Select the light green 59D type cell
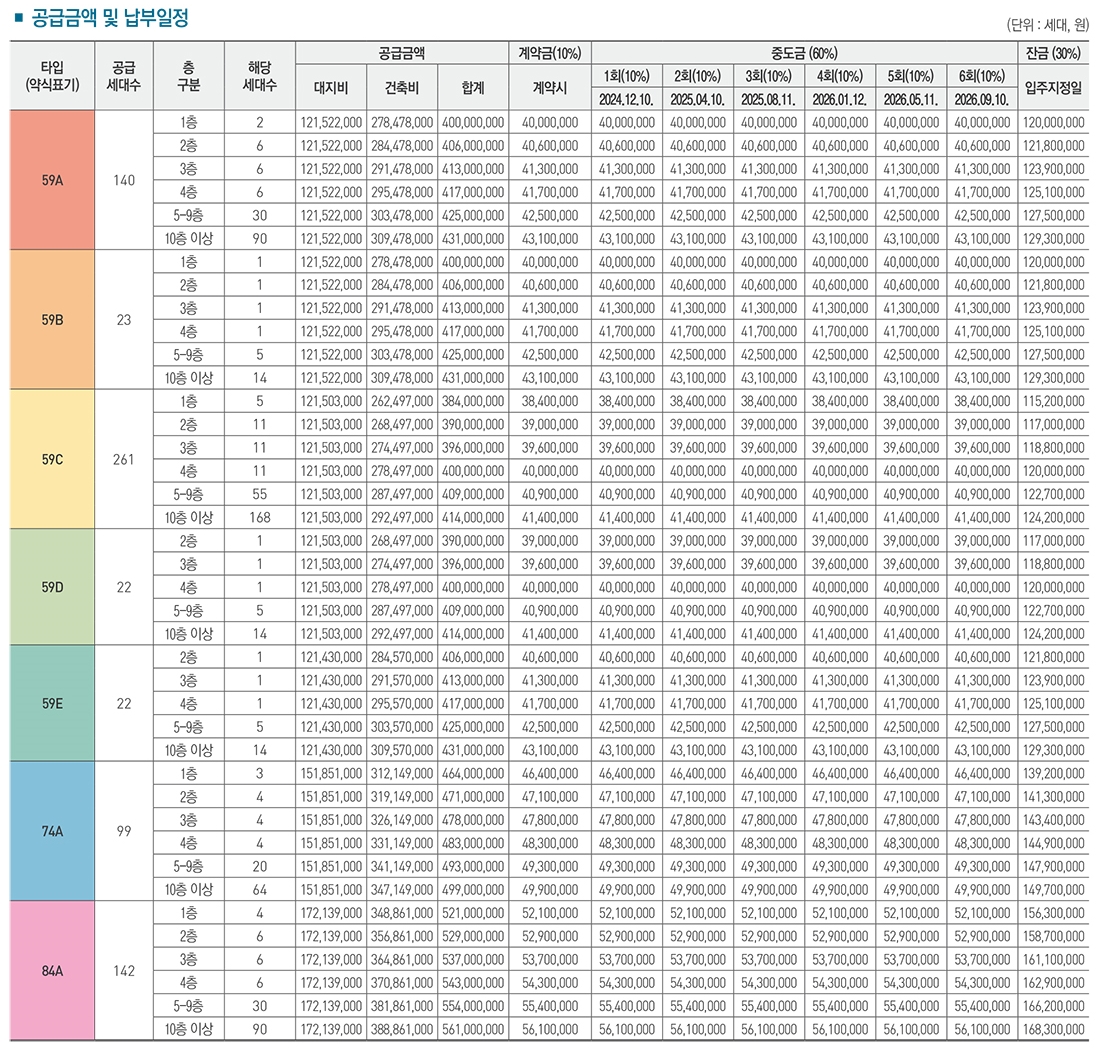 [53, 587]
